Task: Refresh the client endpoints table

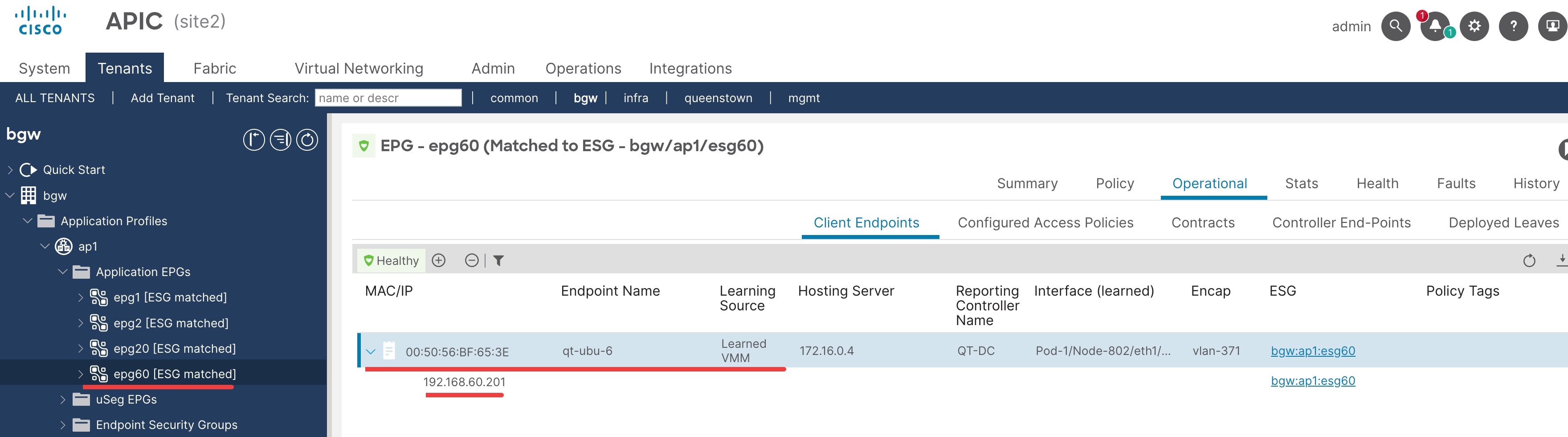Action: tap(1528, 261)
